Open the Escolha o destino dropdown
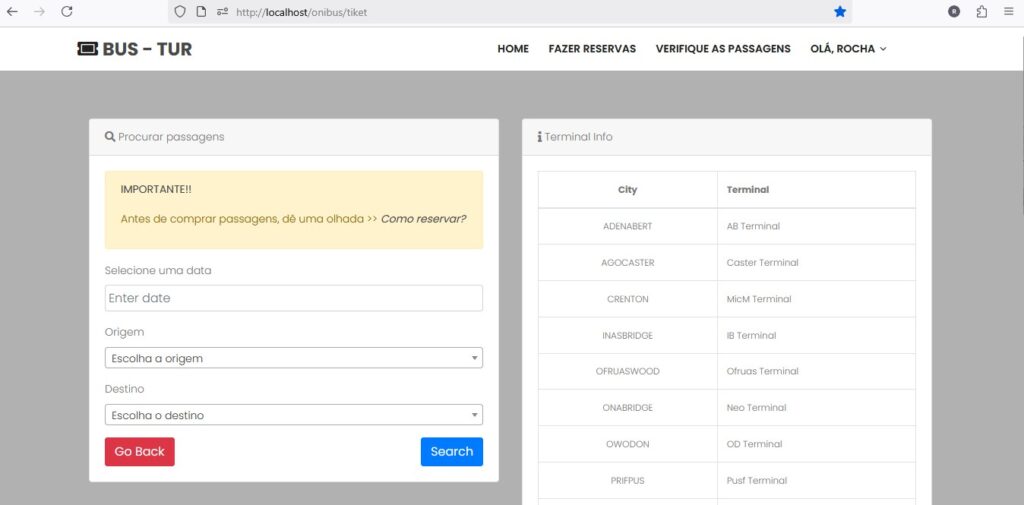The image size is (1024, 505). (294, 415)
